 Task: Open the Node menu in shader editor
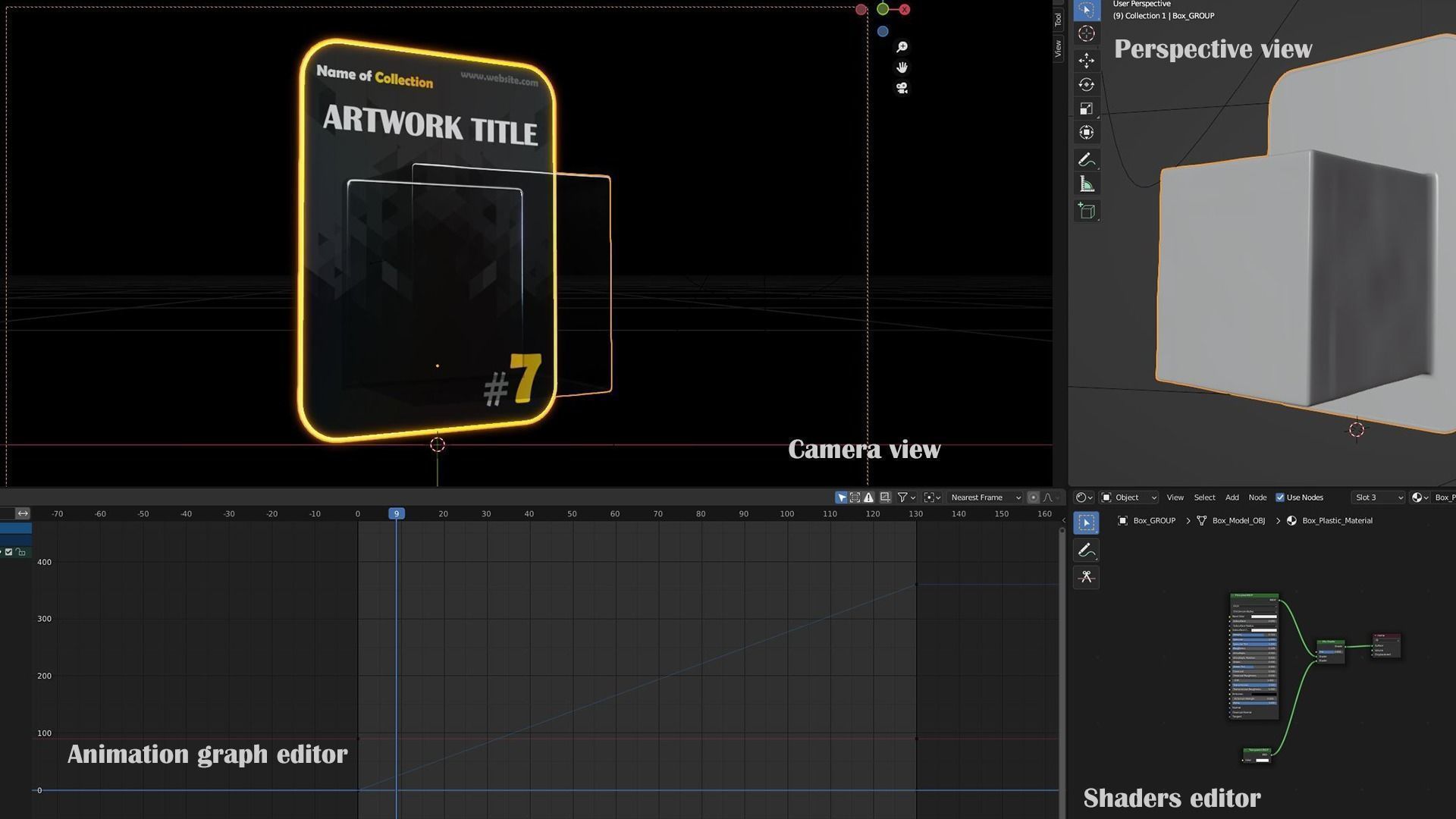pos(1257,497)
